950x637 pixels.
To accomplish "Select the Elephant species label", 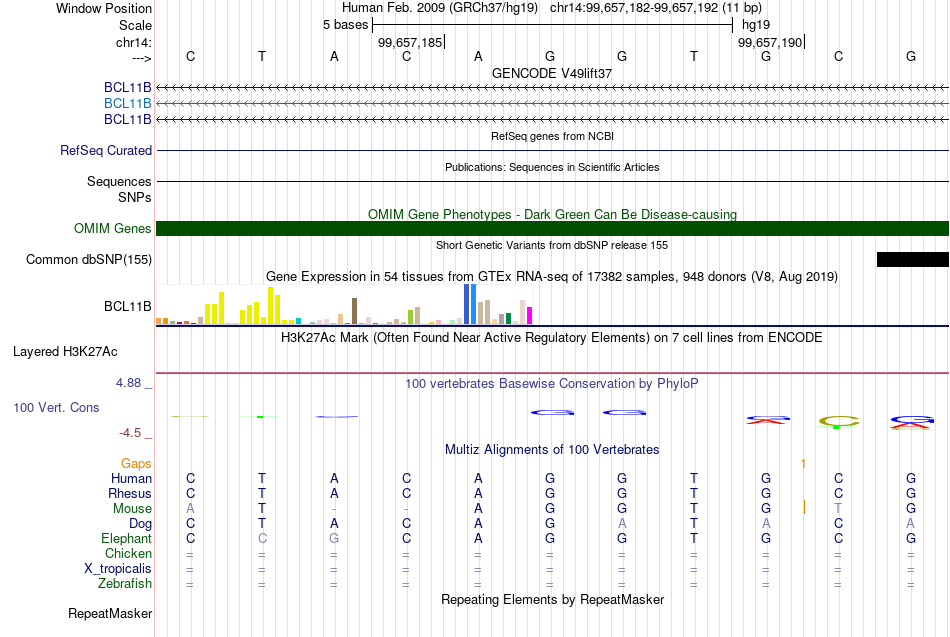I will click(x=126, y=539).
